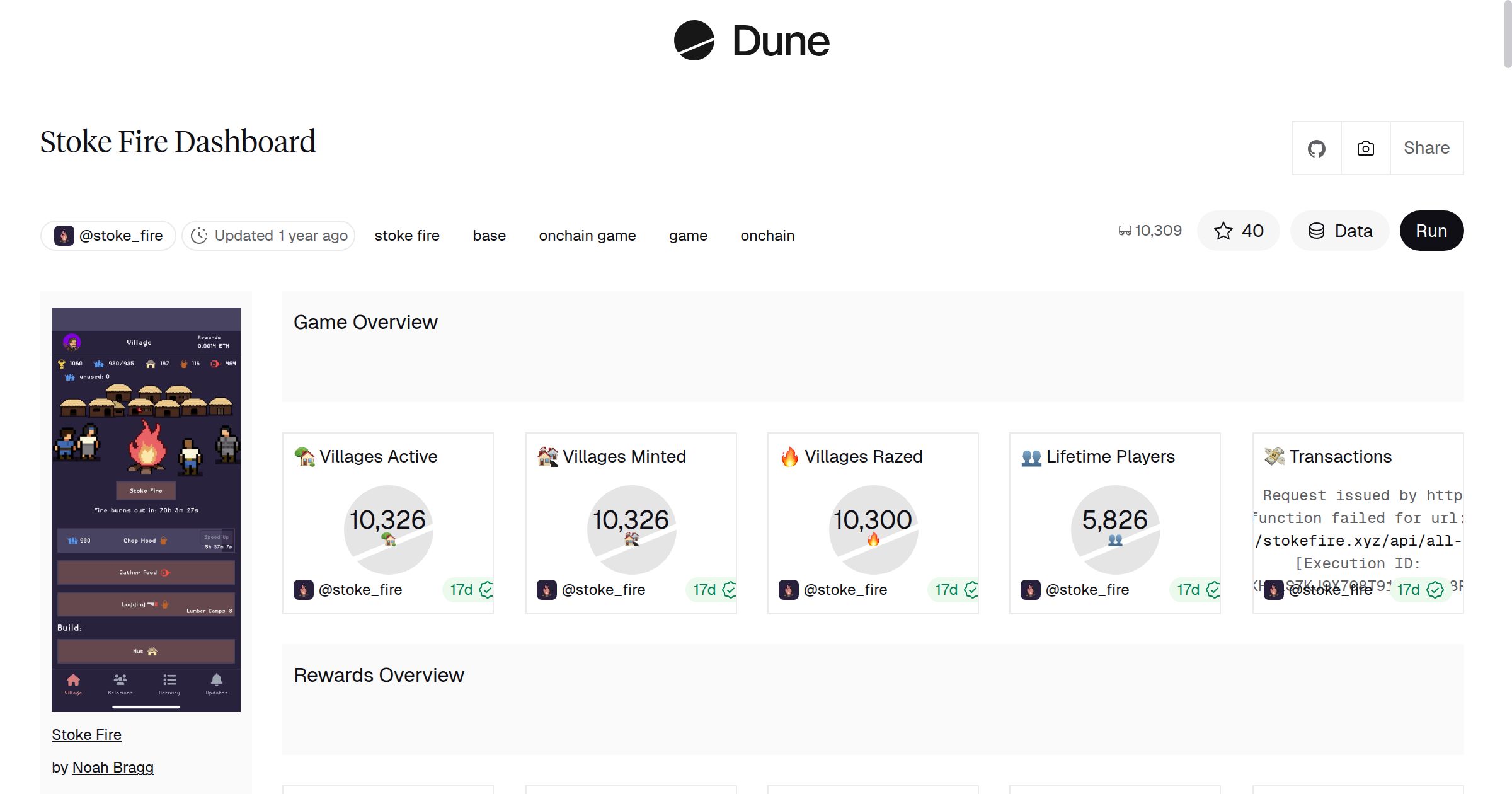
Task: Toggle the star to favorite this dashboard
Action: click(x=1223, y=231)
